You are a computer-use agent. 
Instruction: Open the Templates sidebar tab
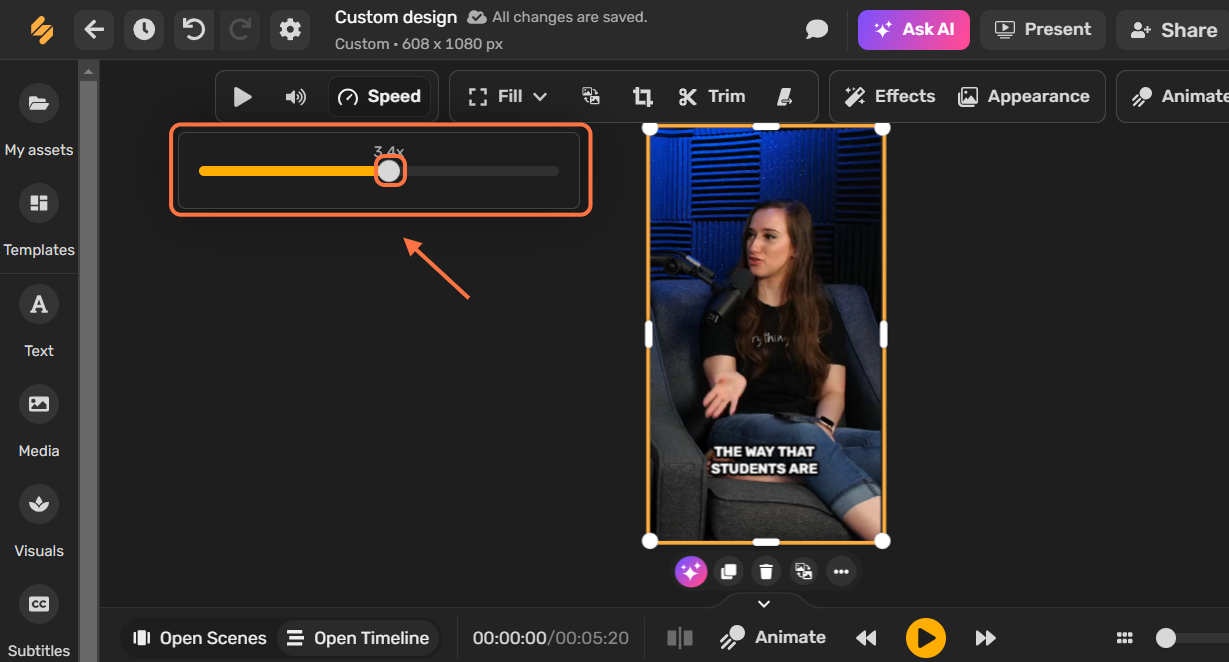[39, 222]
